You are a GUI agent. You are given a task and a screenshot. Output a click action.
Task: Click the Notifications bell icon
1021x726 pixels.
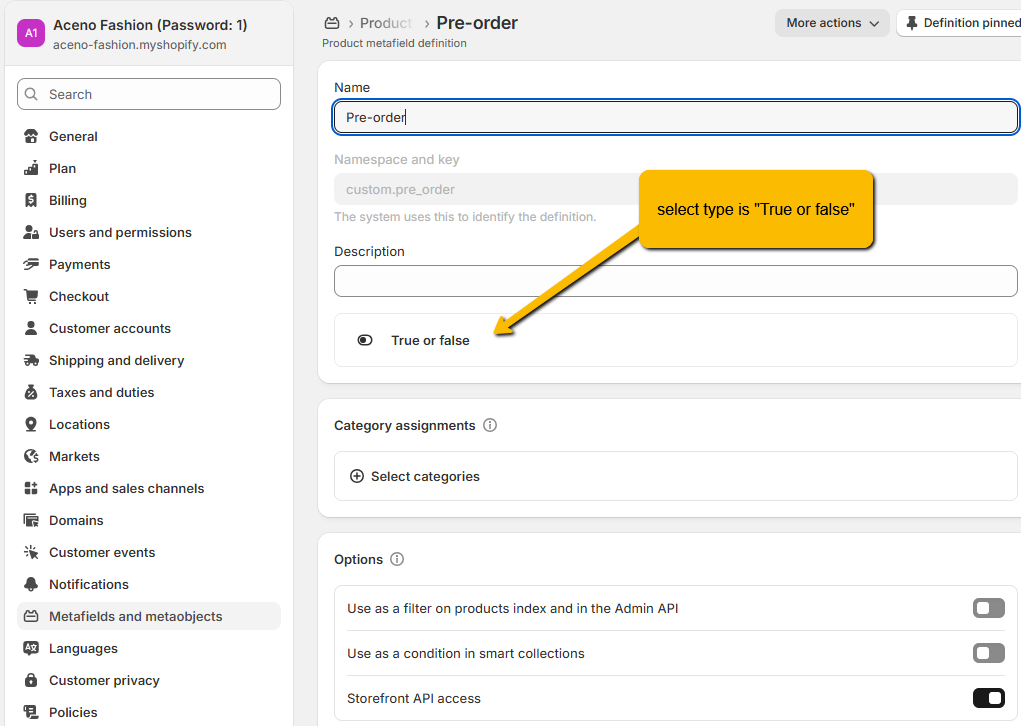click(31, 584)
